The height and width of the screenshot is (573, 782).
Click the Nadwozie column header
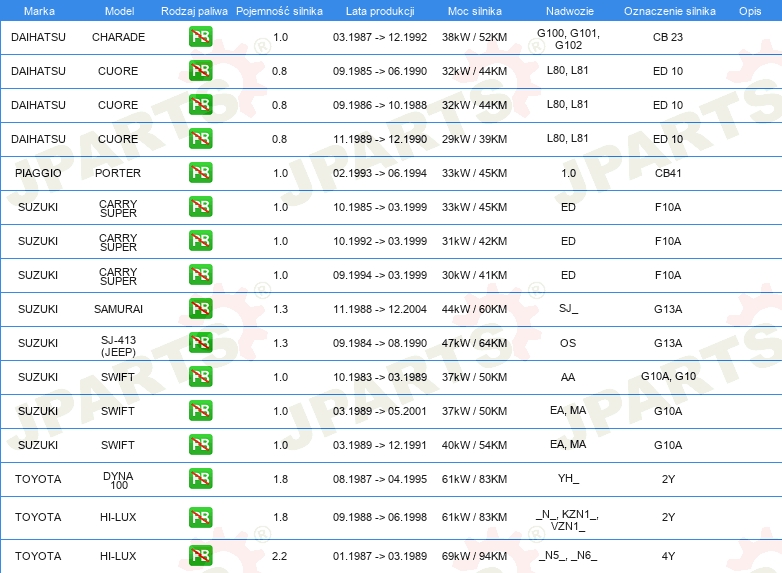click(x=570, y=11)
